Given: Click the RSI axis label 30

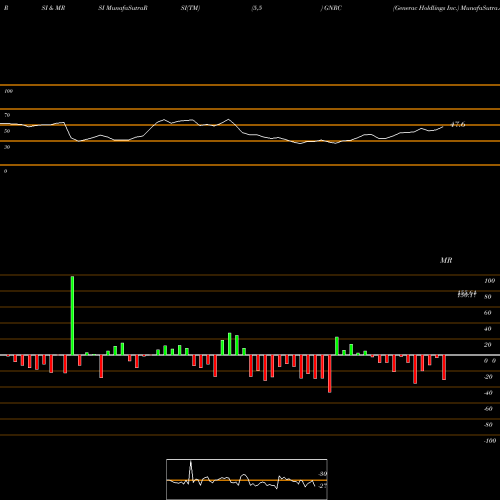Looking at the screenshot, I should [x=7, y=147].
